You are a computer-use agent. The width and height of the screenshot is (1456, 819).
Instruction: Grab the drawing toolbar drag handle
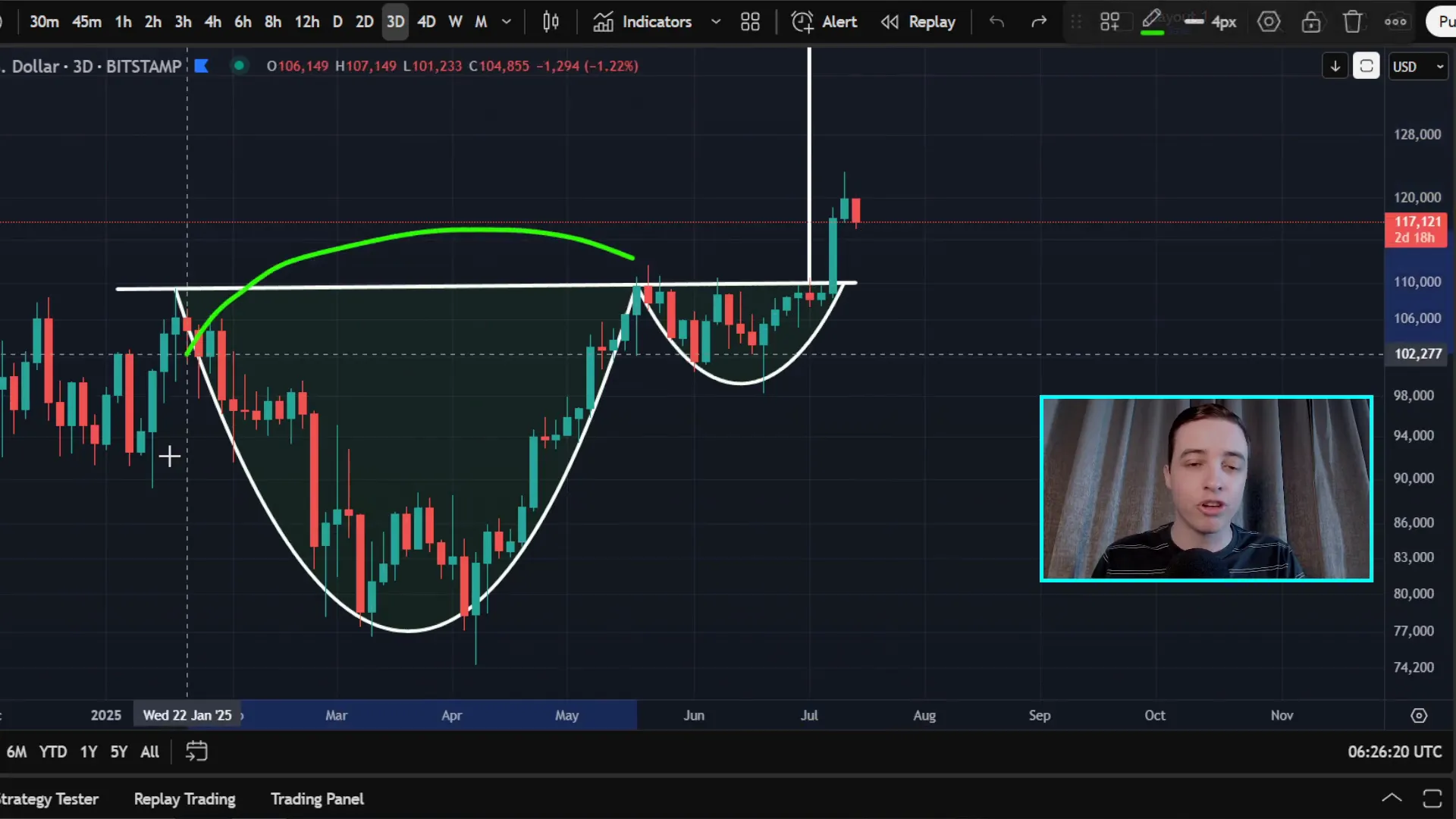[x=1076, y=22]
